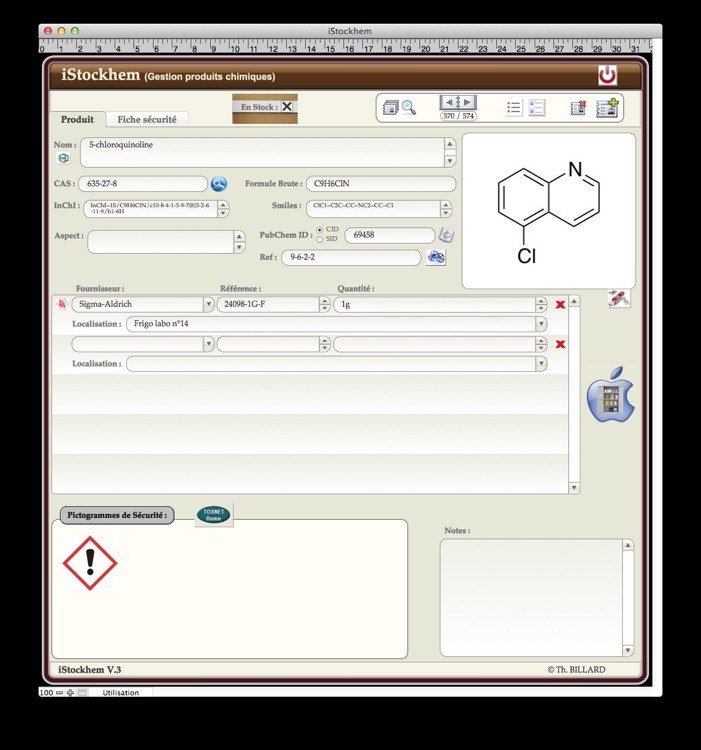The image size is (701, 750).
Task: Click the Pictogrammes de Sécurité button
Action: 117,515
